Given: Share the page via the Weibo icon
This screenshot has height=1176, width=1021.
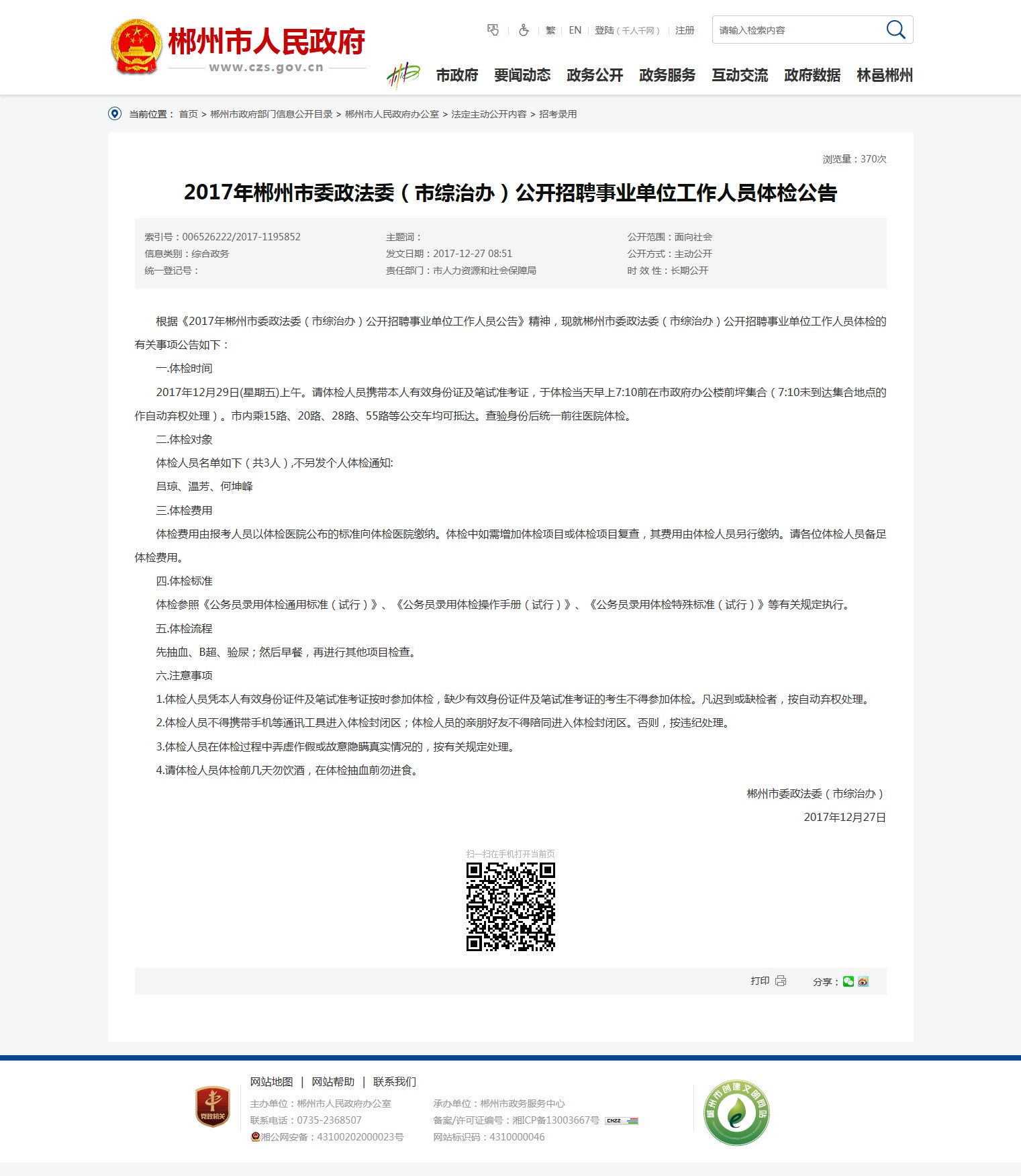Looking at the screenshot, I should click(863, 981).
